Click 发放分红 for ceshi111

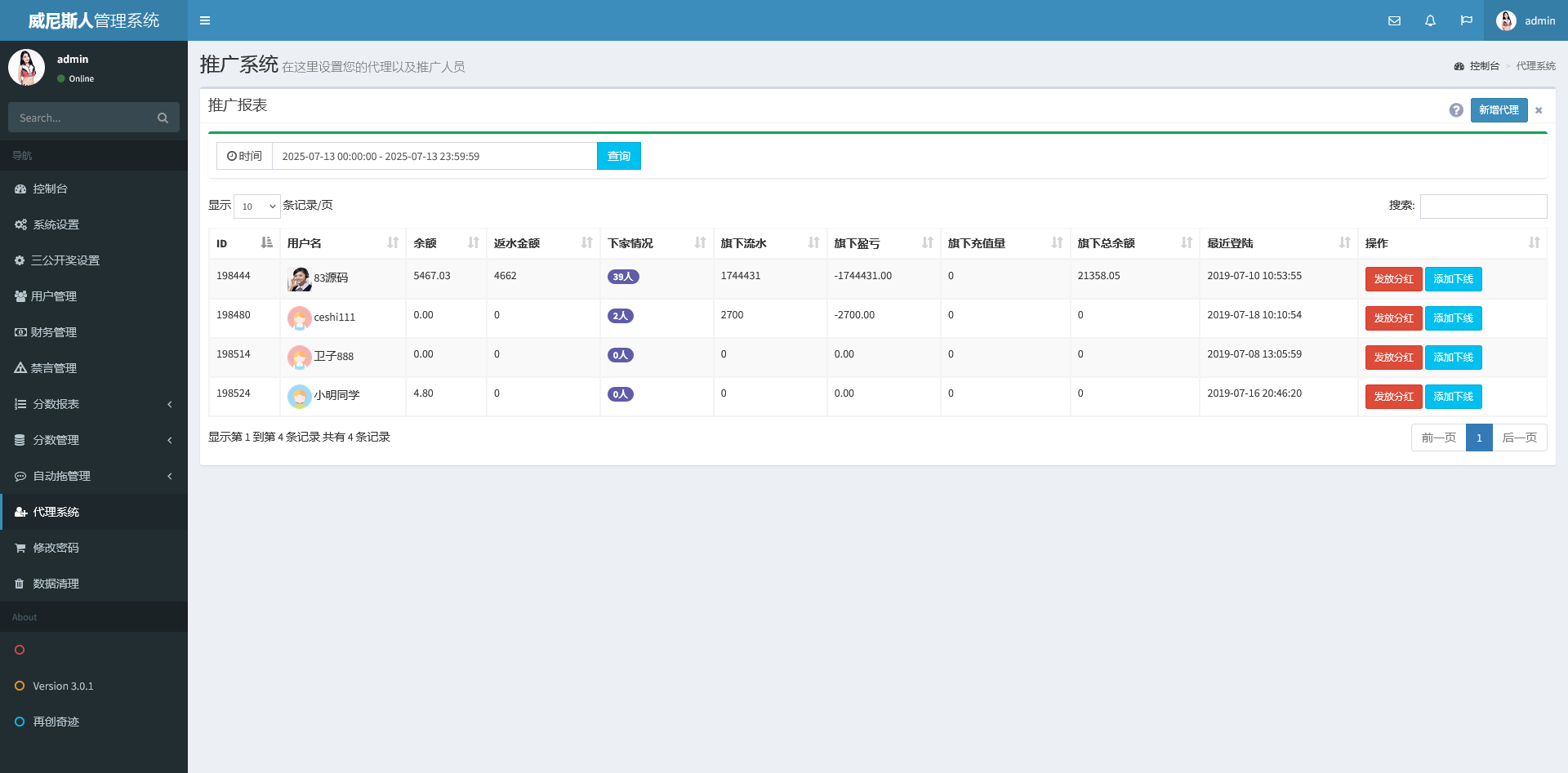click(x=1394, y=318)
